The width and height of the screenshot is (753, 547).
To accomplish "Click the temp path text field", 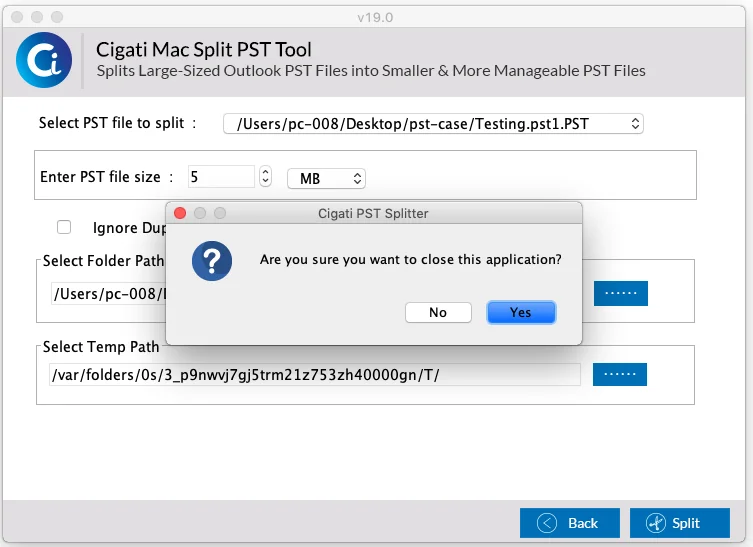I will [315, 375].
